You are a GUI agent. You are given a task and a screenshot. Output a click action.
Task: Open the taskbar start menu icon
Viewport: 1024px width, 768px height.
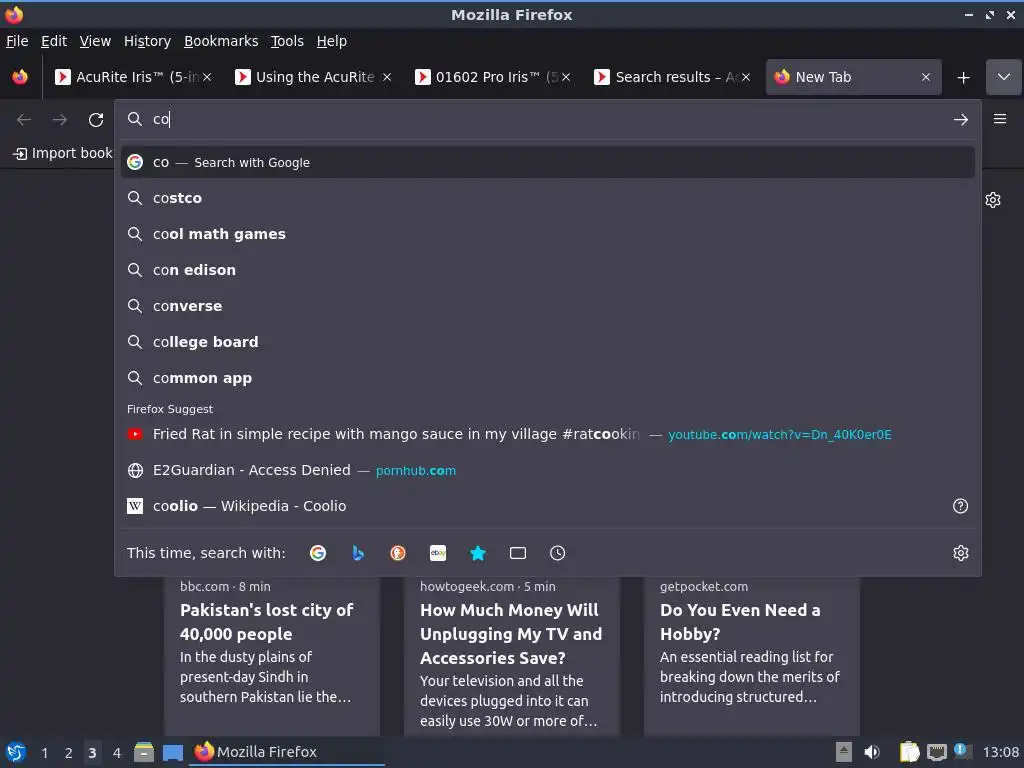click(16, 752)
